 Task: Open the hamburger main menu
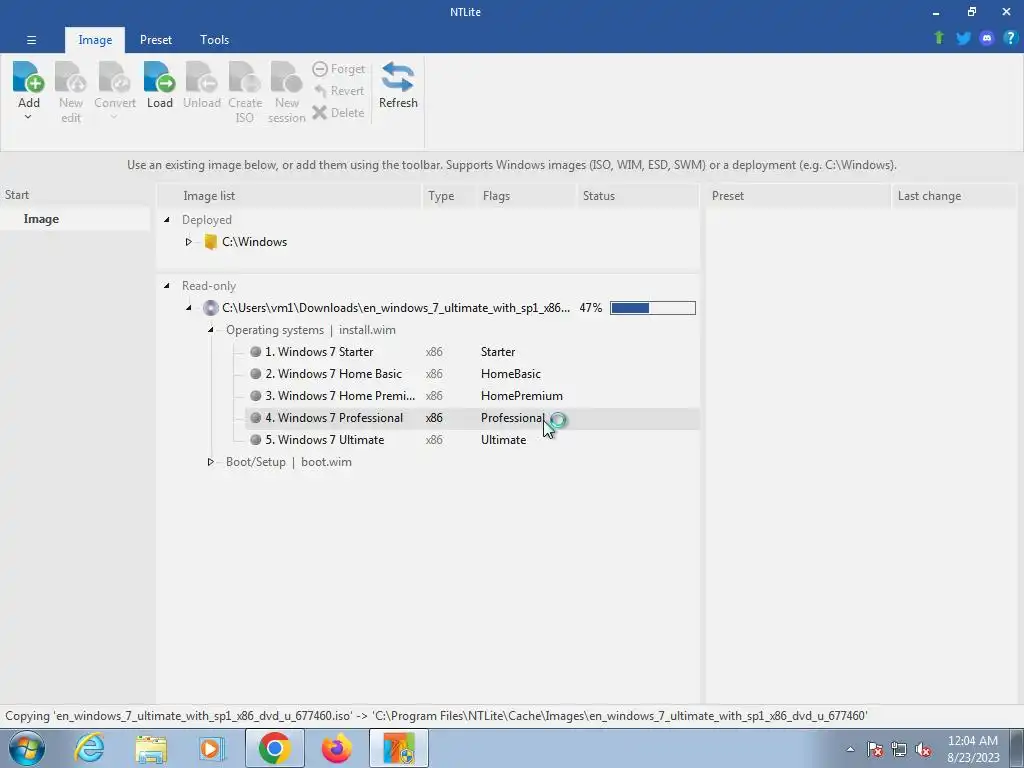click(31, 40)
